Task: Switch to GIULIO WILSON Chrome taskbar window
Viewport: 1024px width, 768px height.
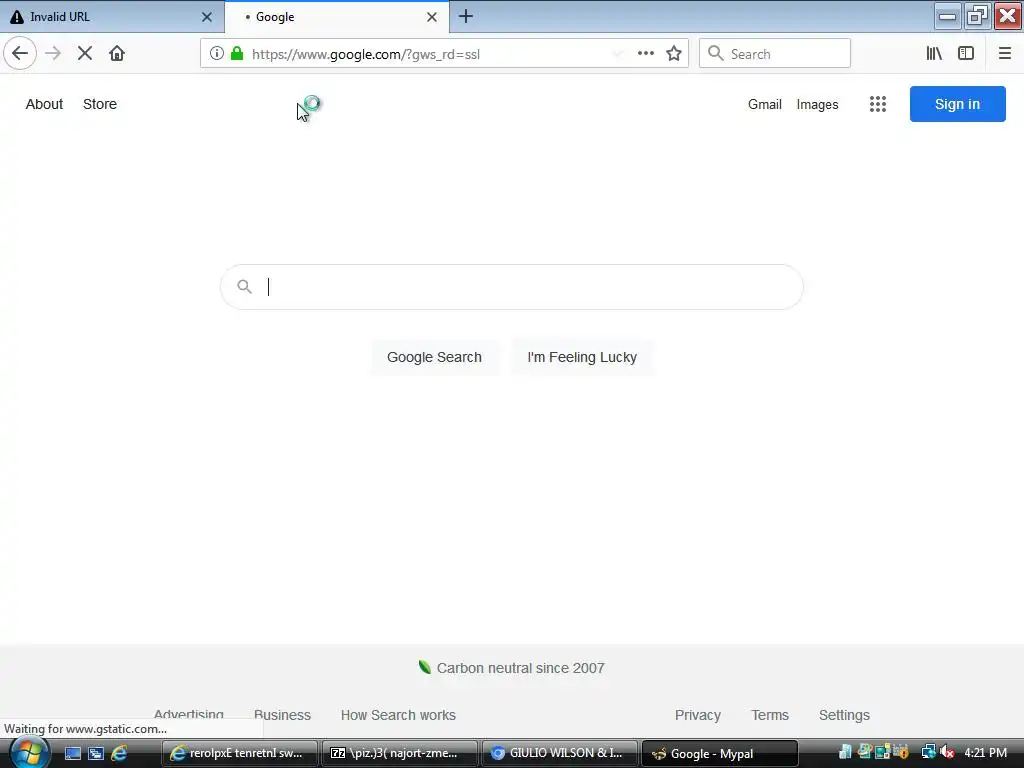Action: pyautogui.click(x=559, y=753)
